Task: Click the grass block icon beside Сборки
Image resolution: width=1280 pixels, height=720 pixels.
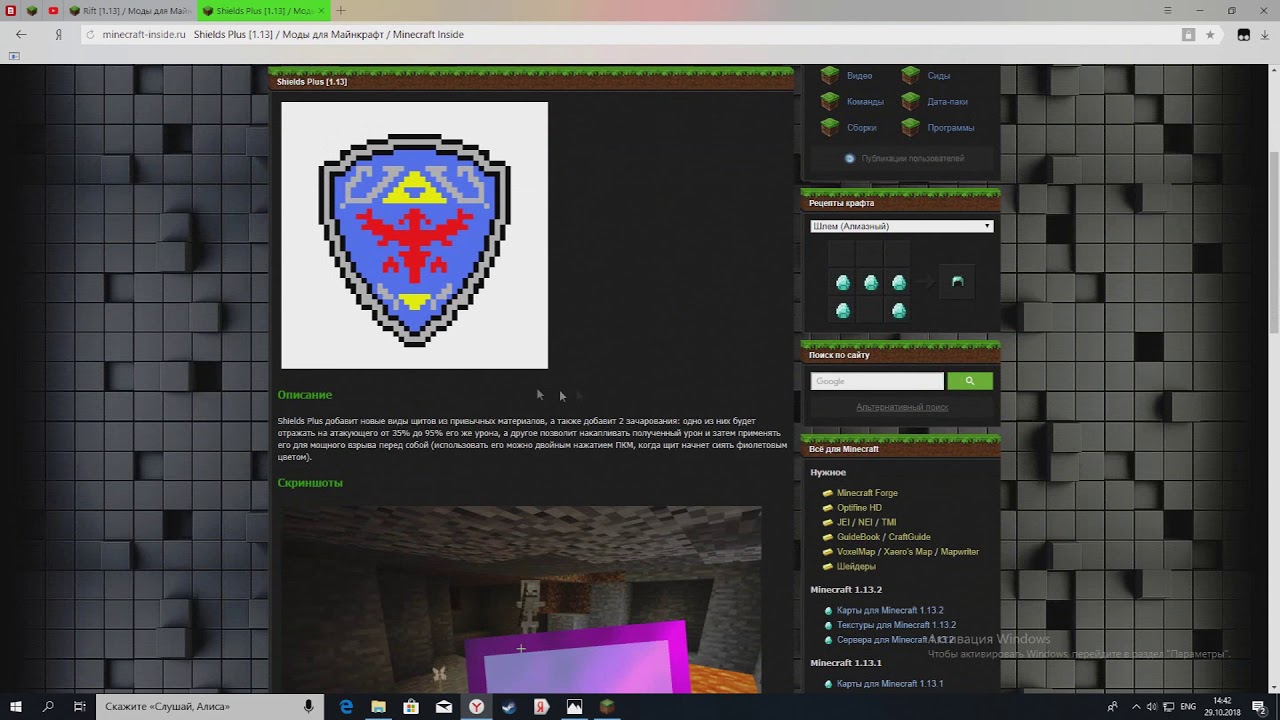Action: coord(829,127)
